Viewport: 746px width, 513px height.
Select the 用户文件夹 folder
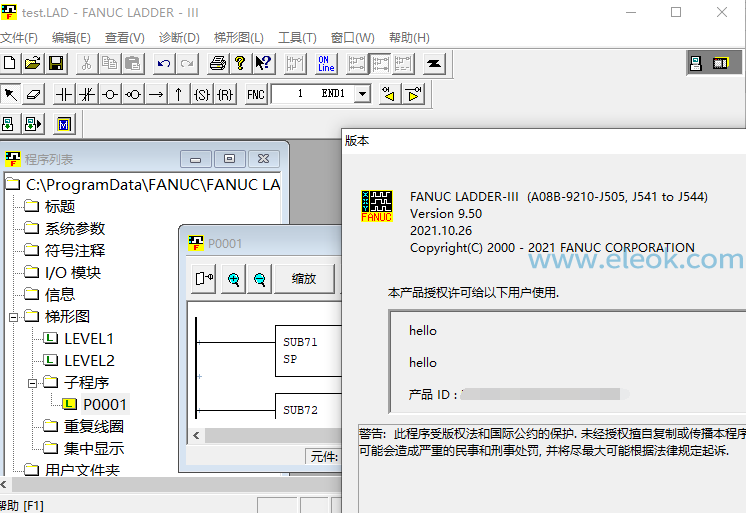(x=82, y=470)
